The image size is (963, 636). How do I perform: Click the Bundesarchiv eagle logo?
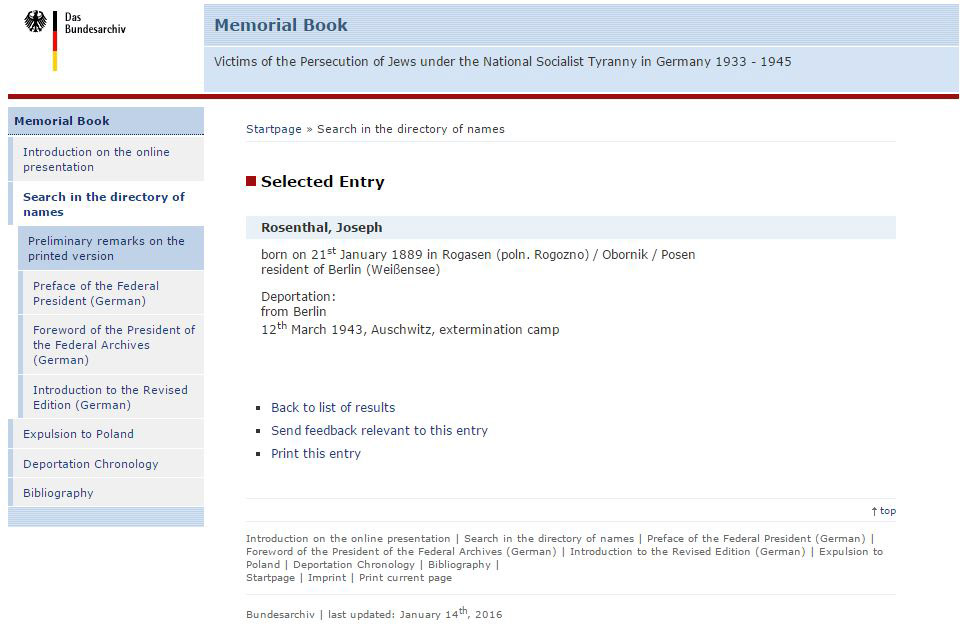point(36,21)
